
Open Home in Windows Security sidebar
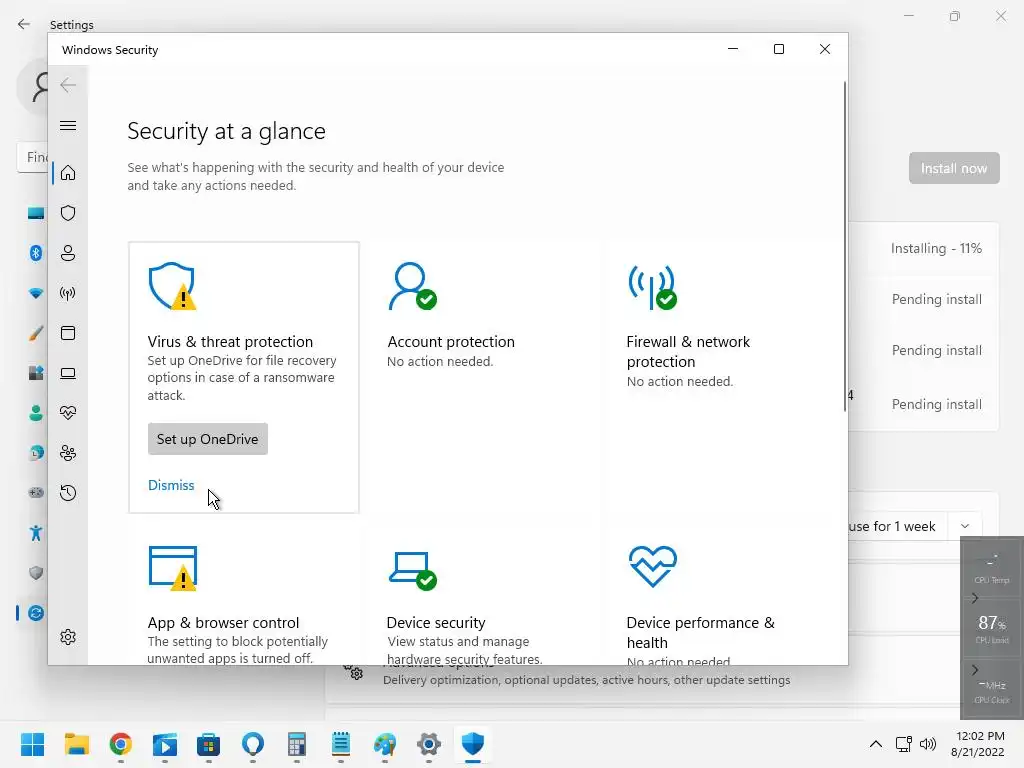(68, 173)
